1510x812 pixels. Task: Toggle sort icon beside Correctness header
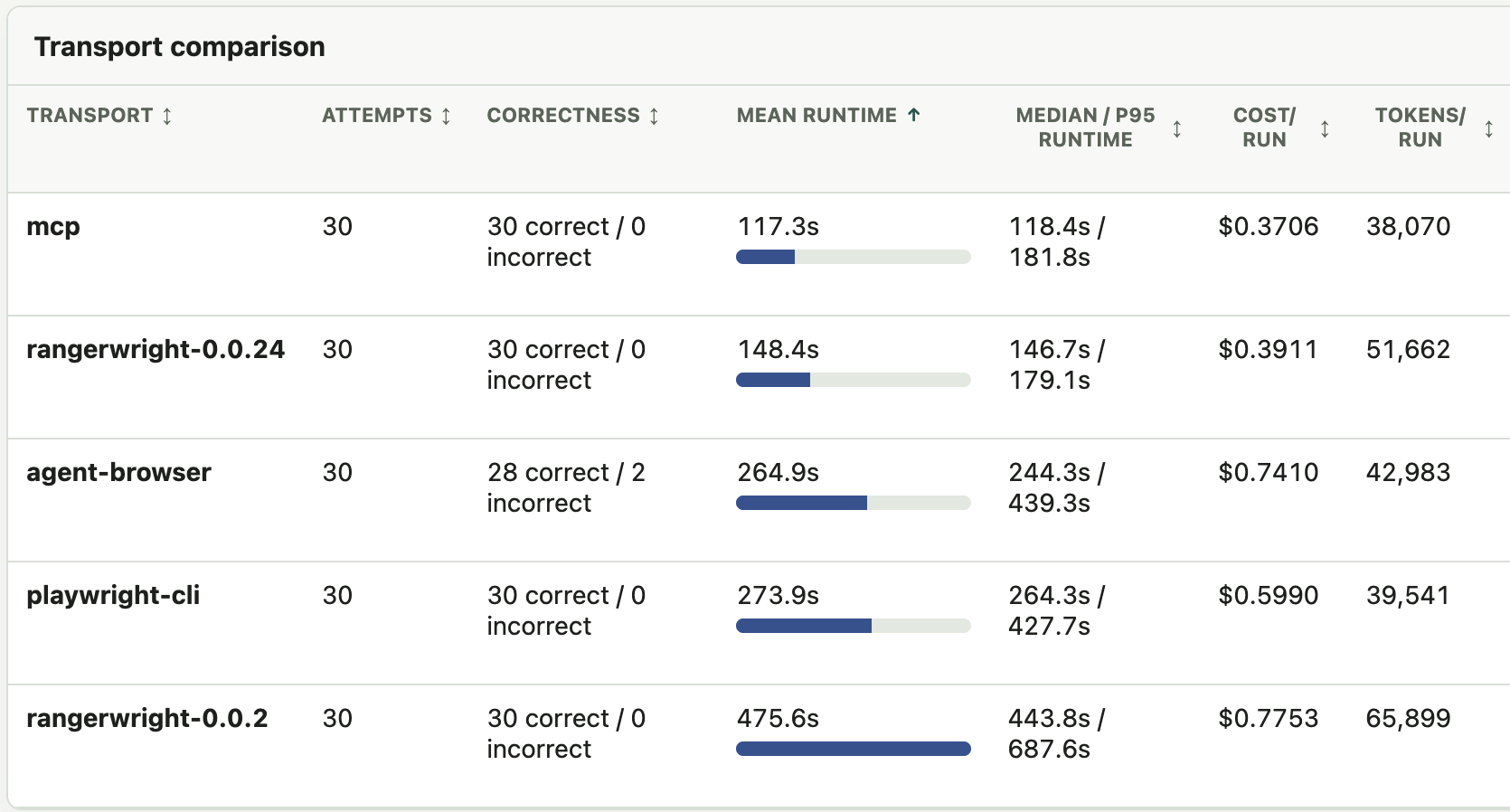[x=654, y=116]
